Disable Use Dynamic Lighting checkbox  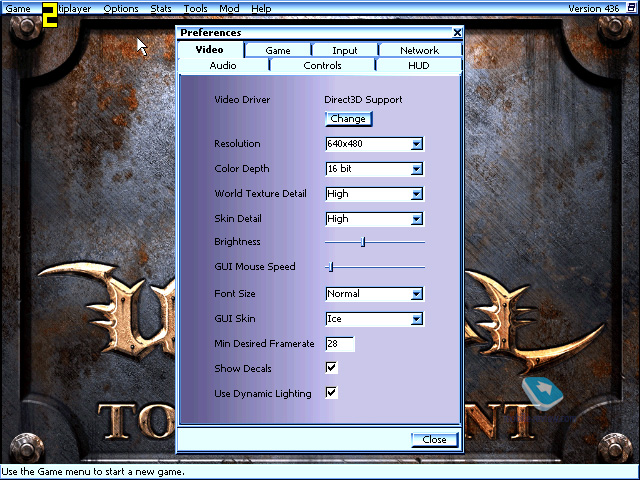[331, 393]
